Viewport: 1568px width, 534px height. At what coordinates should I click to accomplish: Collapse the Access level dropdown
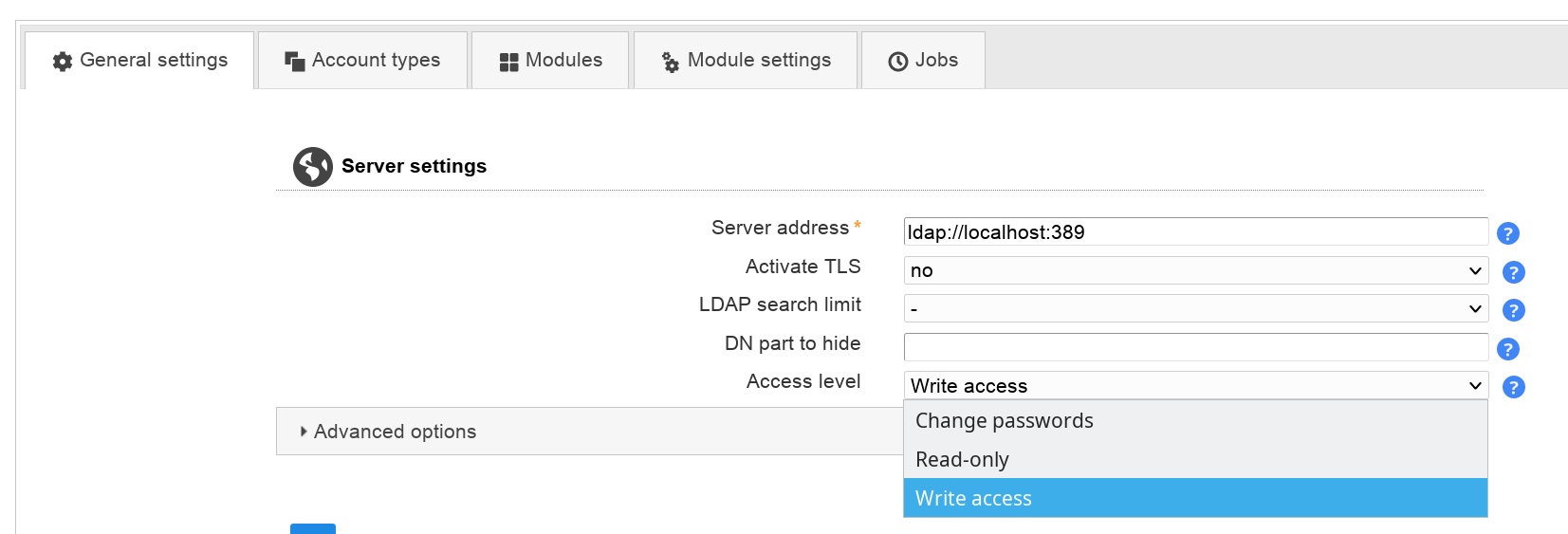point(1195,385)
